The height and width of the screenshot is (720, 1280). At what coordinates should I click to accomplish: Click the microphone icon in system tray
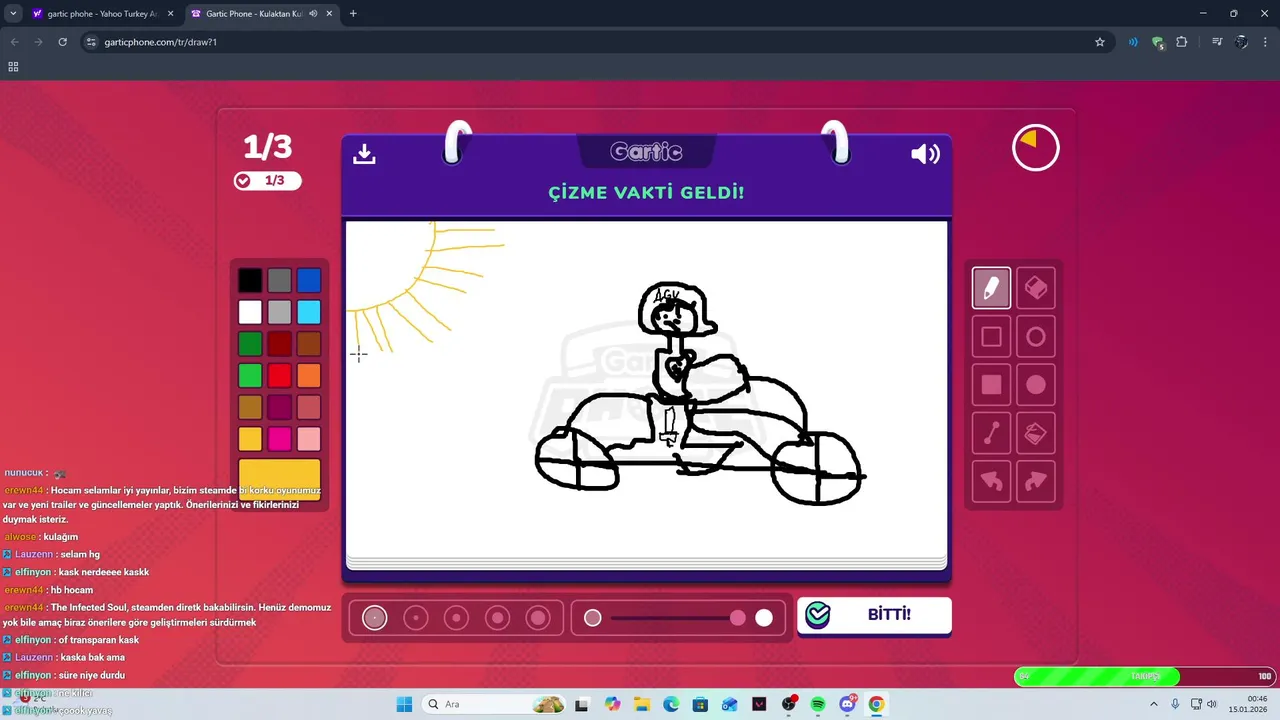tap(1175, 704)
